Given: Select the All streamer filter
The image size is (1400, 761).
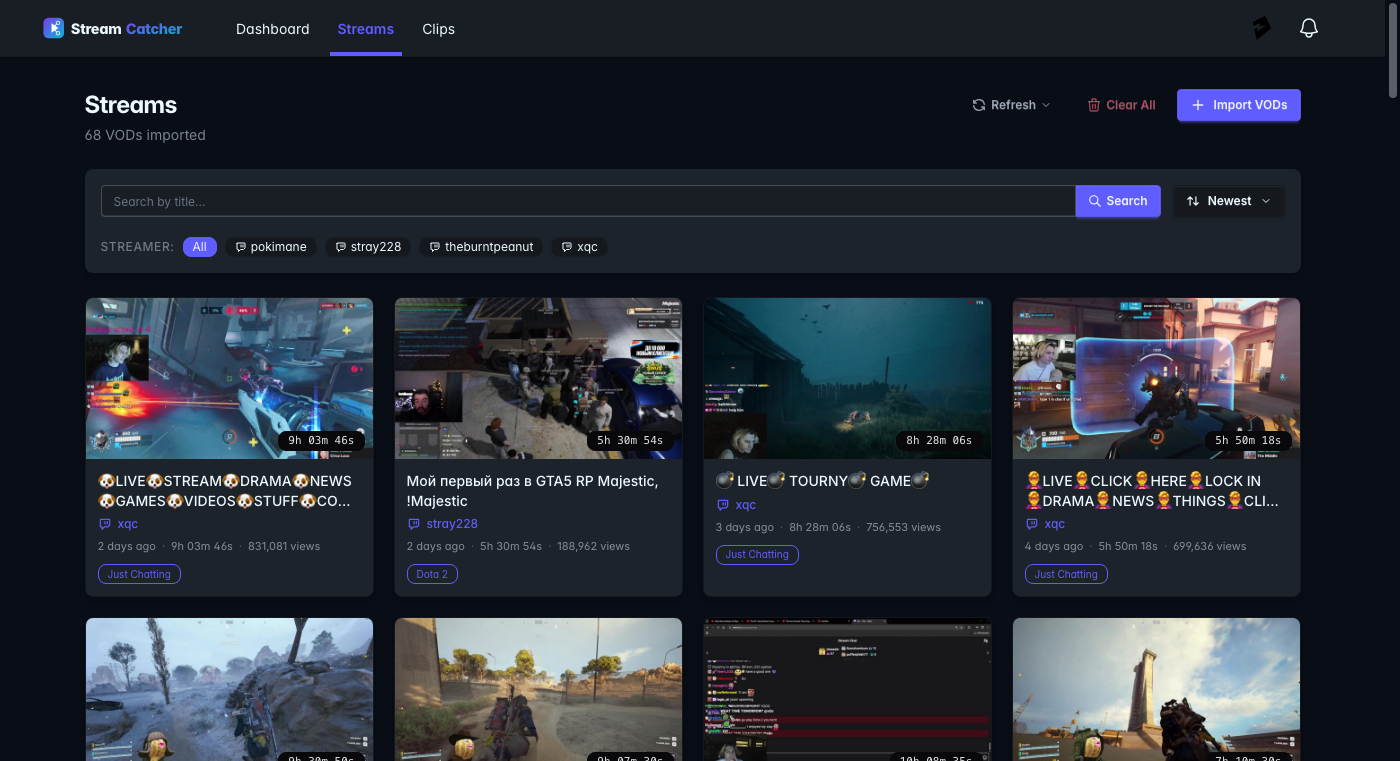Looking at the screenshot, I should pyautogui.click(x=199, y=246).
